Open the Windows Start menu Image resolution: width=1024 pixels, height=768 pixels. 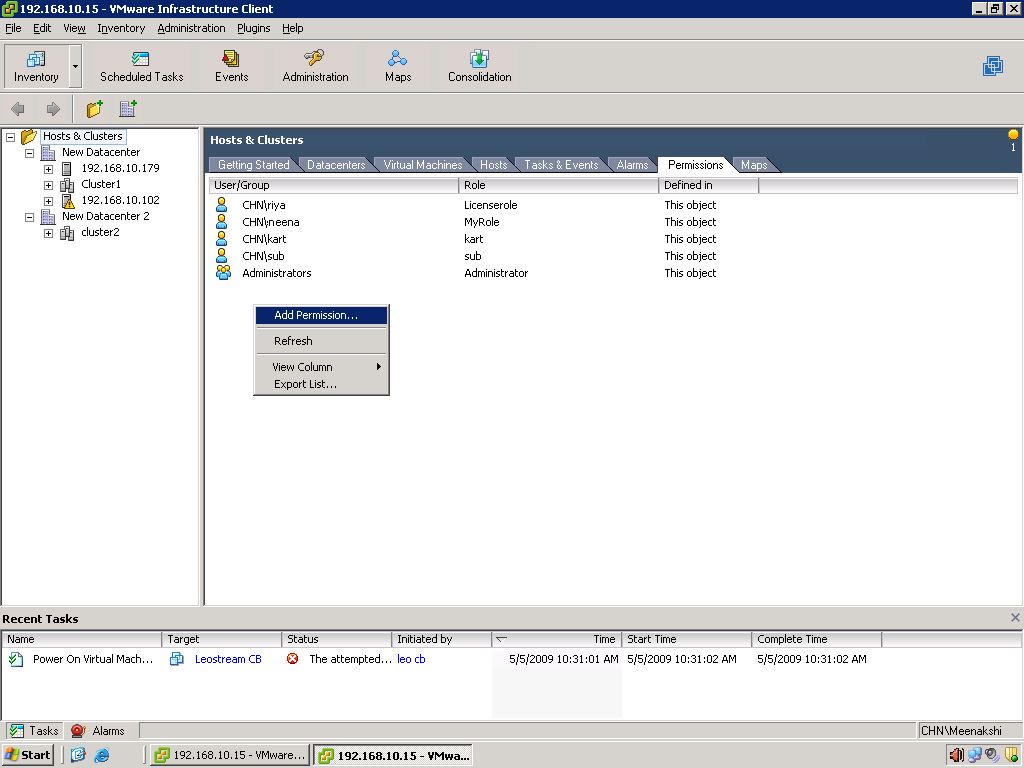tap(27, 755)
